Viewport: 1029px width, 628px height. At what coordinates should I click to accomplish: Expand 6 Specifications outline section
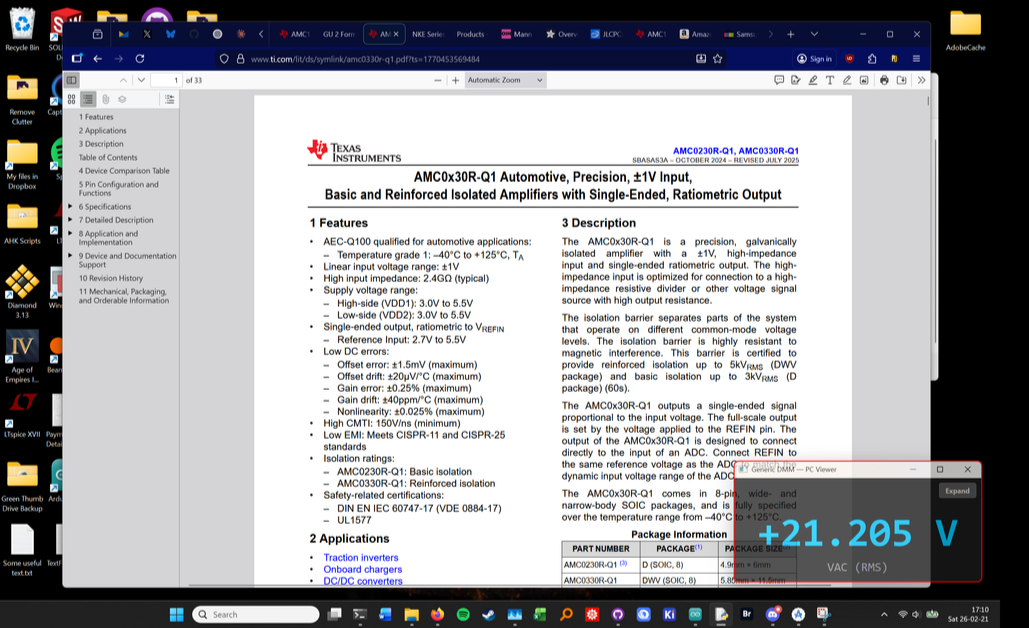[70, 206]
